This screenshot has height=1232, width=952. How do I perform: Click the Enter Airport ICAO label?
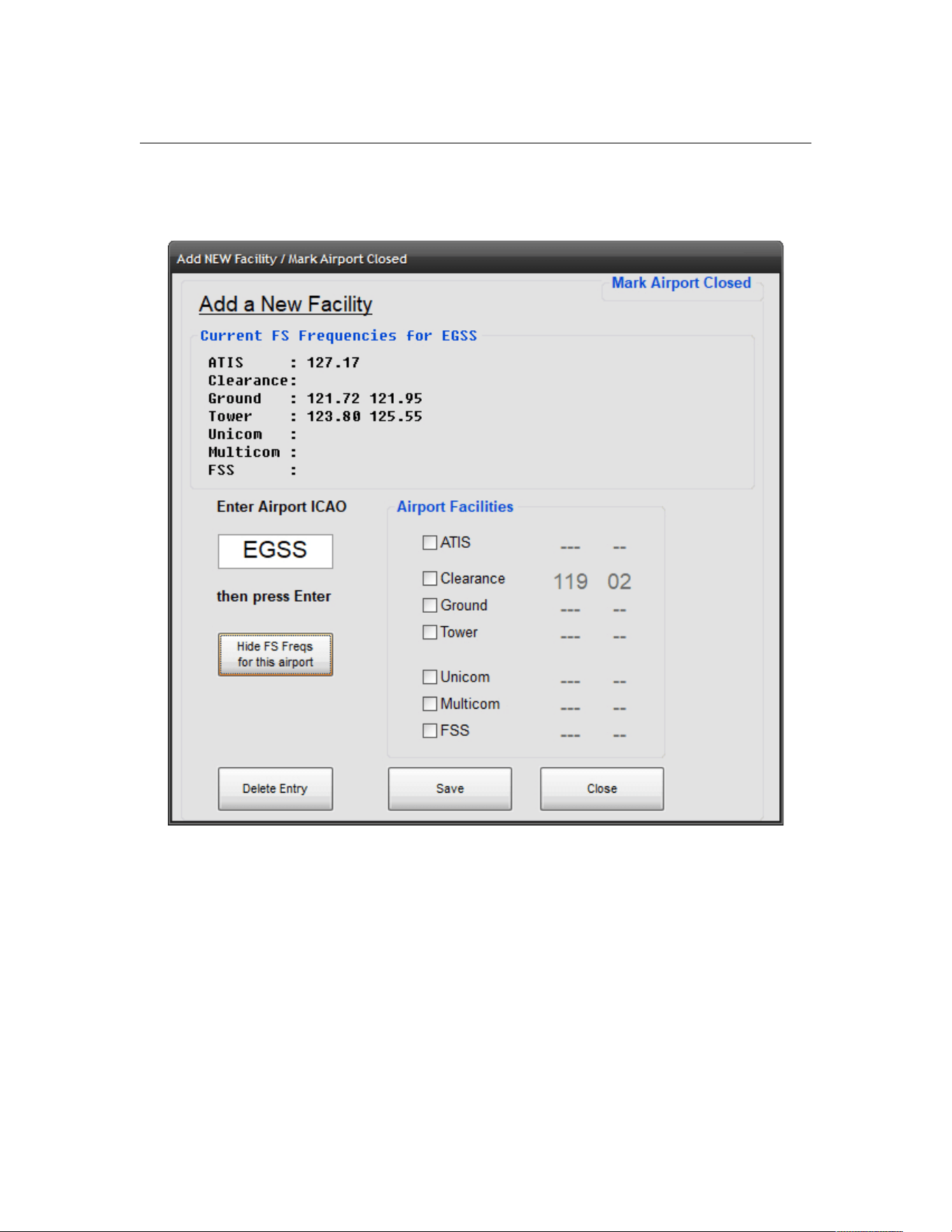(282, 507)
